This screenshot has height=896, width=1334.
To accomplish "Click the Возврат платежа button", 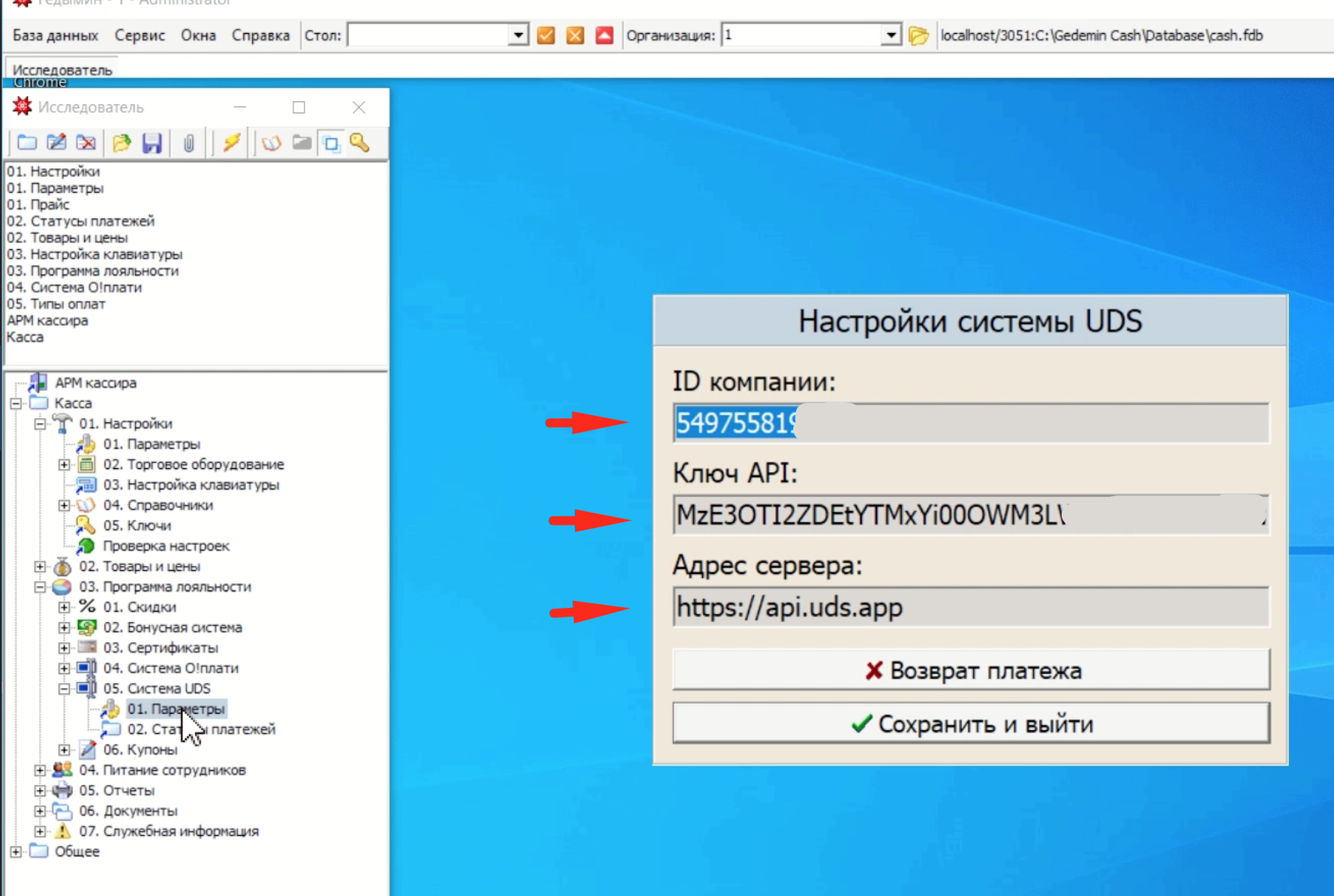I will [971, 670].
